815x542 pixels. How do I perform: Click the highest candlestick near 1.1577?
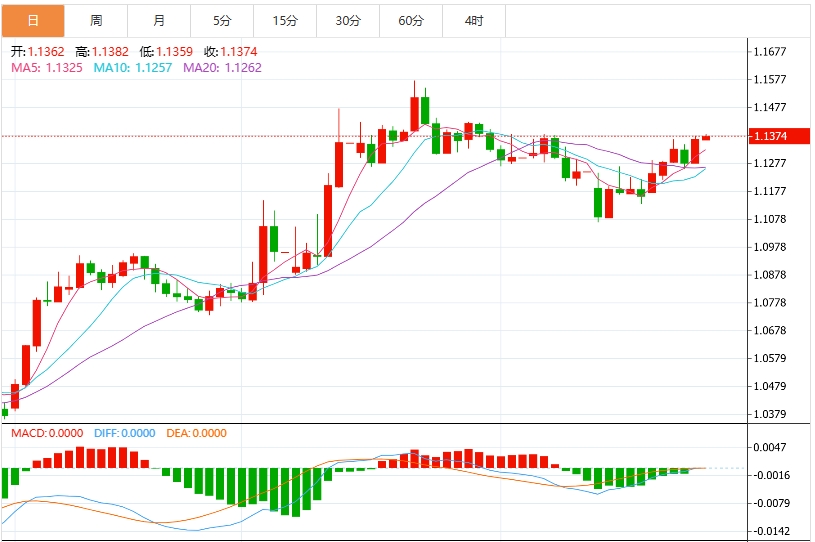click(414, 107)
